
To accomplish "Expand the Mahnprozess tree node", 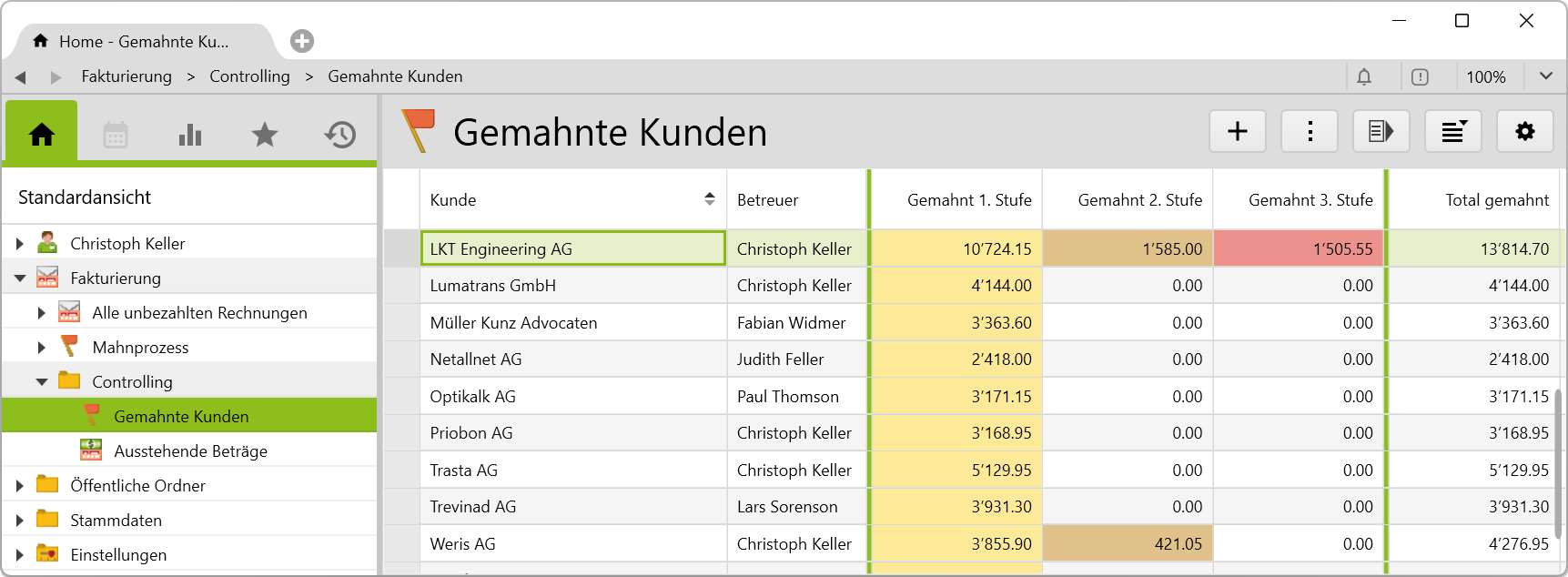I will pyautogui.click(x=42, y=348).
